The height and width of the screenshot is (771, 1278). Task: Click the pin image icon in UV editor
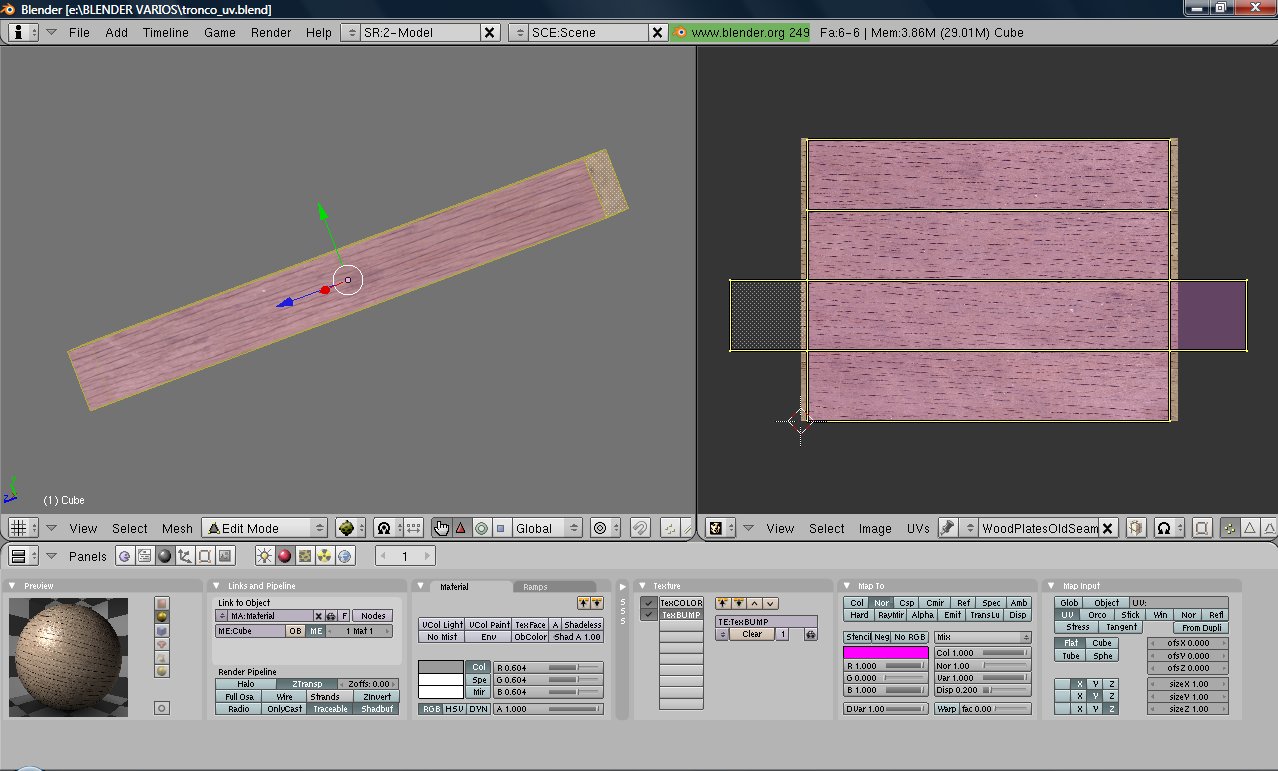[x=947, y=528]
